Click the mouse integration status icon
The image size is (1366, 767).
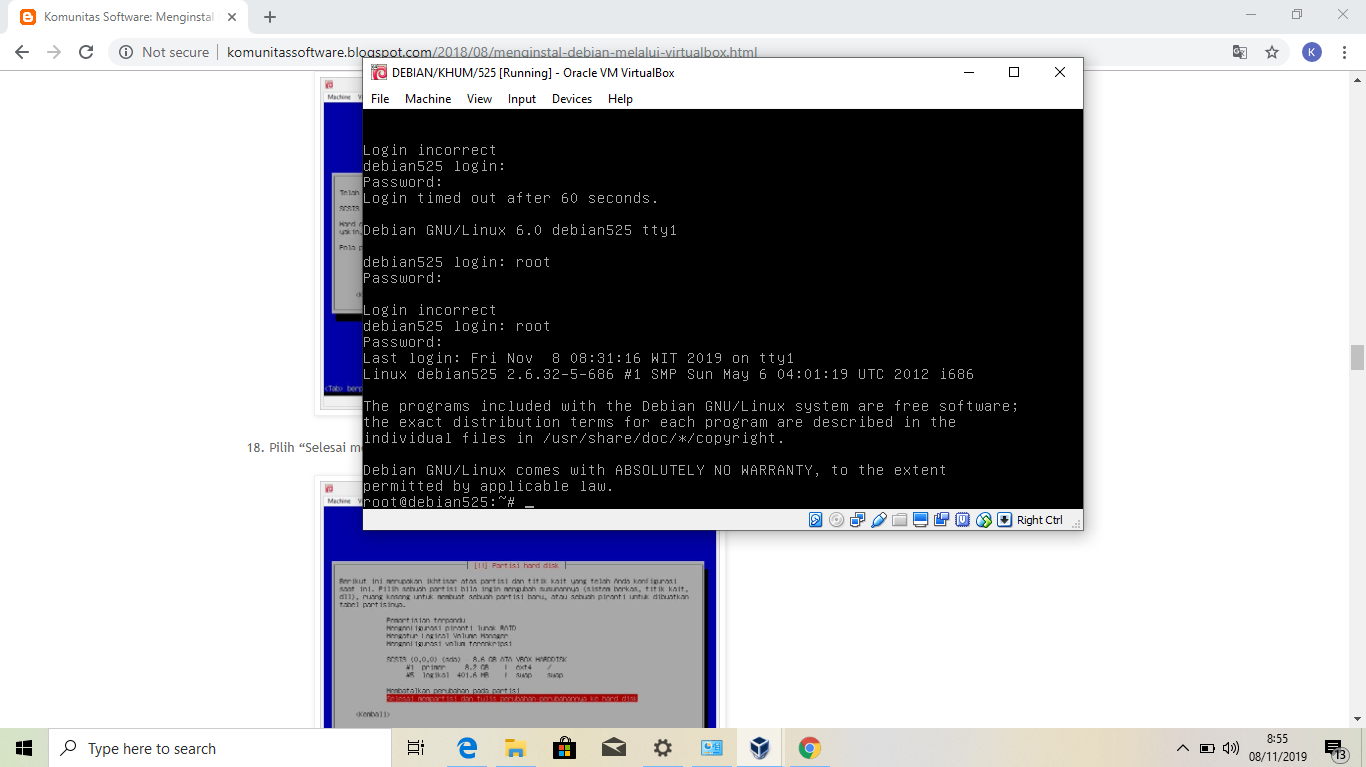pos(984,520)
